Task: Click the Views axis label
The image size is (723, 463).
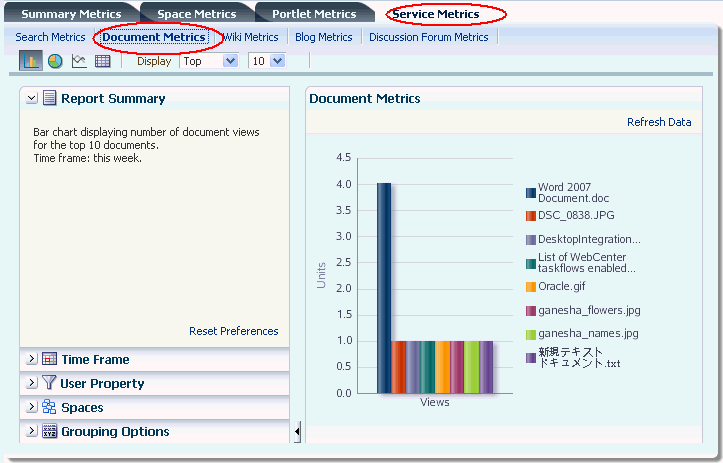Action: pyautogui.click(x=434, y=402)
